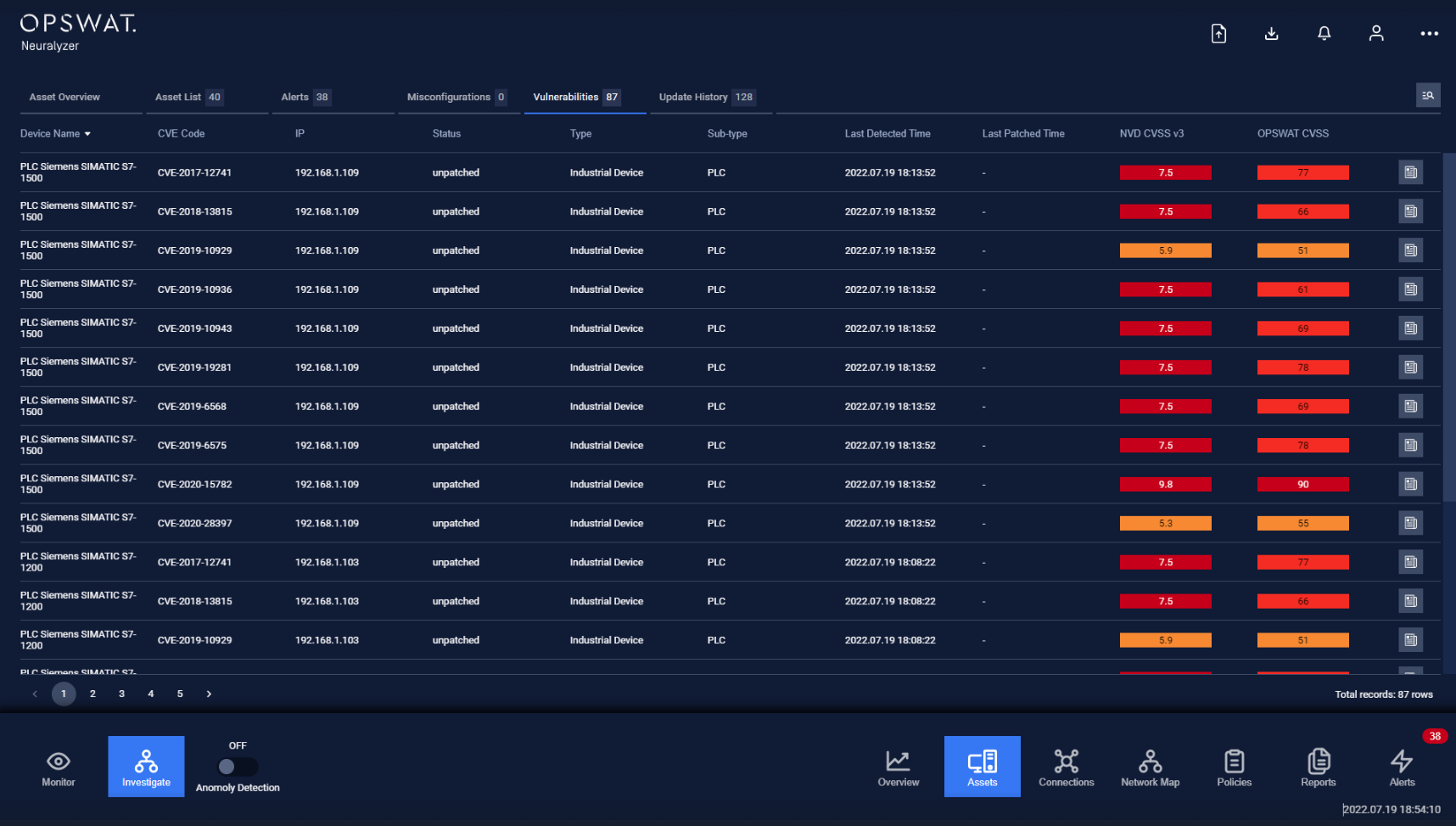Click the OPSWAT CVSS column header
This screenshot has width=1456, height=826.
point(1293,134)
